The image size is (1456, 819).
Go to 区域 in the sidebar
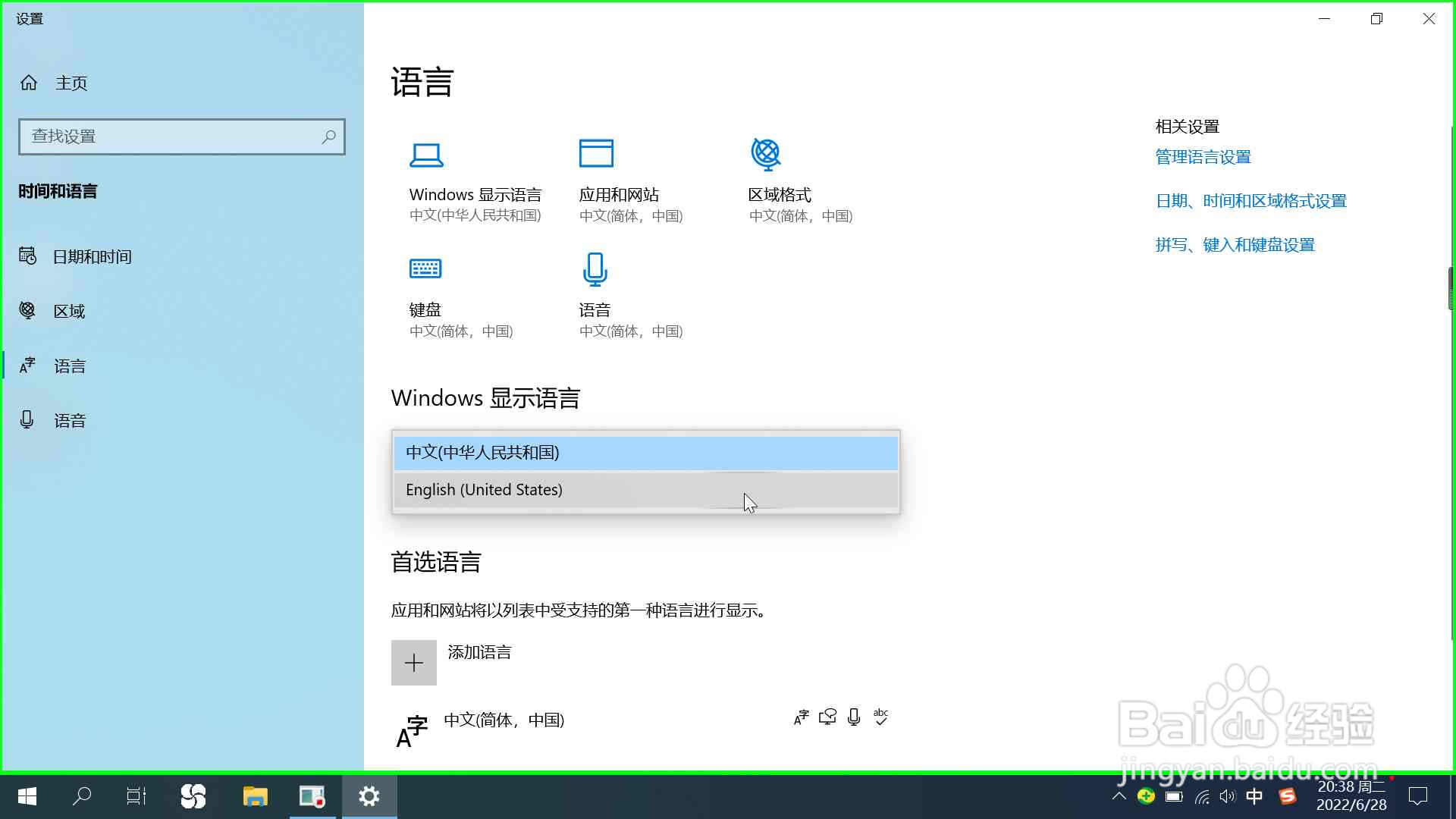182,311
